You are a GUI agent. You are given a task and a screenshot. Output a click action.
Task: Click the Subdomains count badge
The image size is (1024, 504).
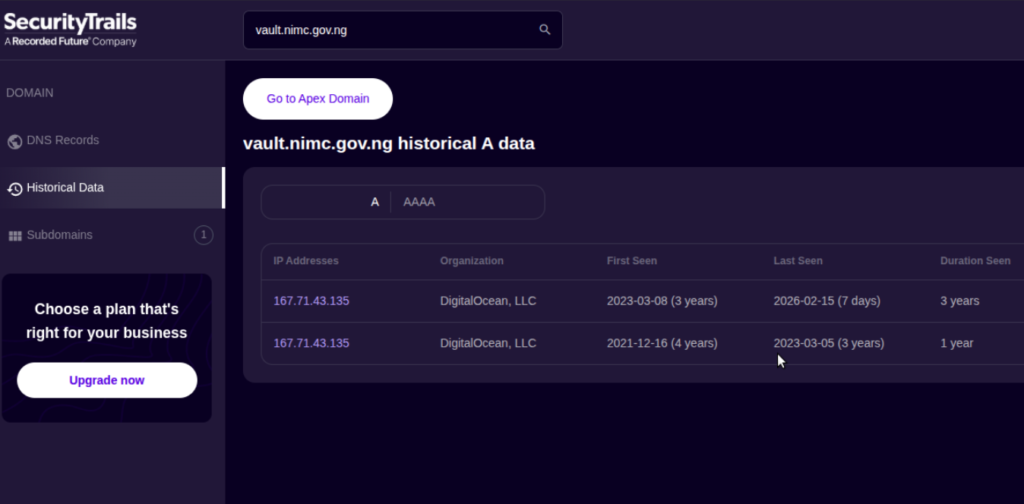[203, 235]
